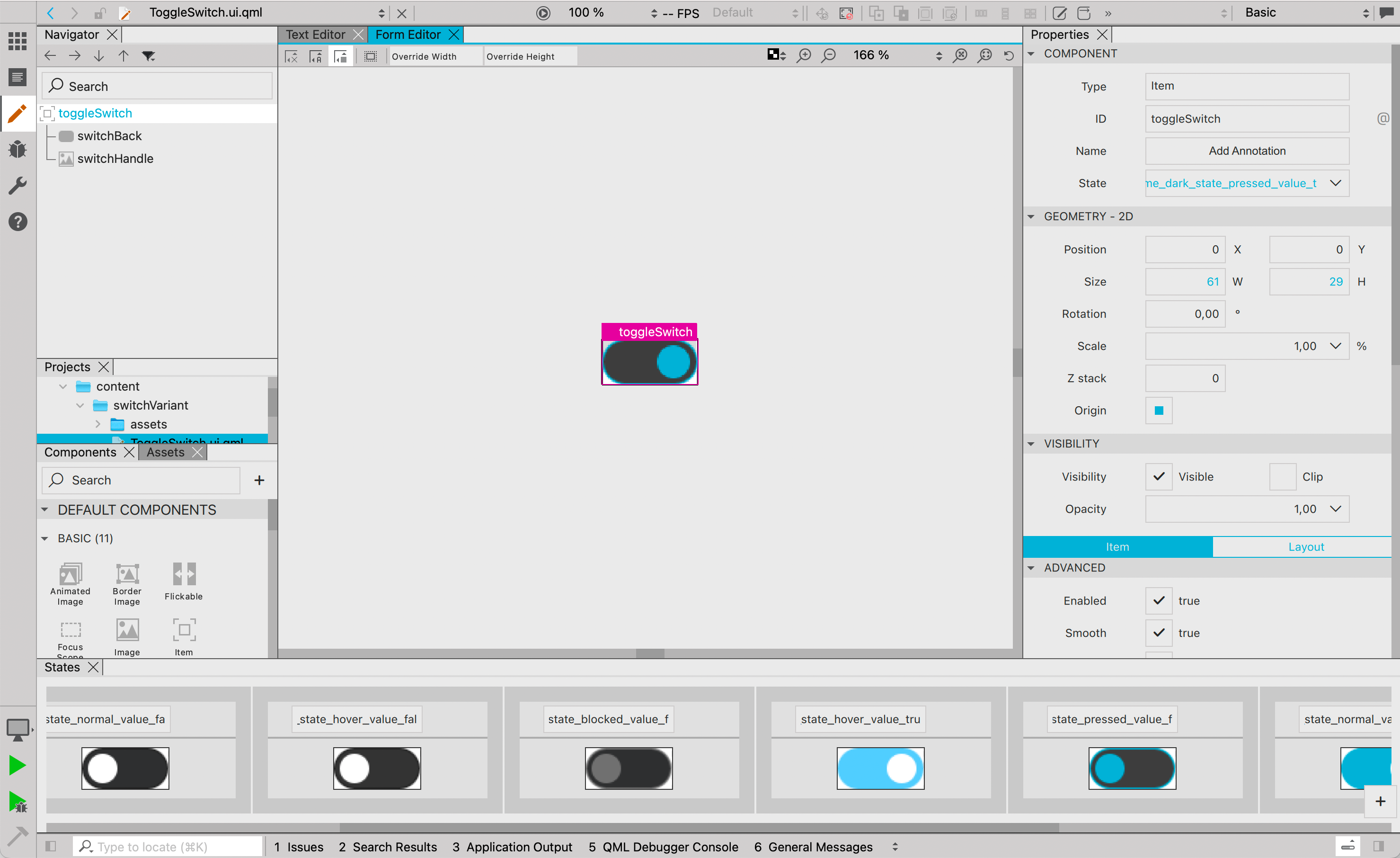1400x858 pixels.
Task: Expand the assets folder in Projects
Action: (x=97, y=424)
